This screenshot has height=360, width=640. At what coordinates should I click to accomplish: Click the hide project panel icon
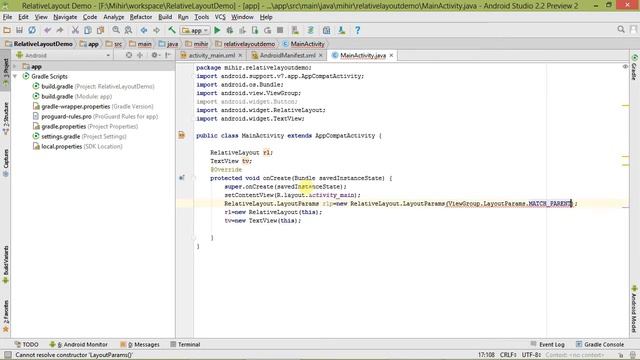168,55
